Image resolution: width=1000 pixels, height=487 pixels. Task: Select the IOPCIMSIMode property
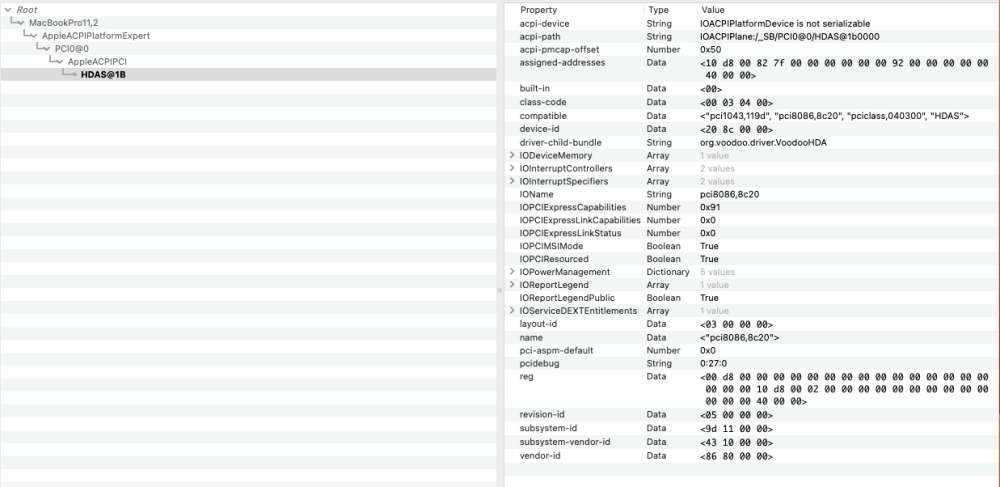[552, 246]
